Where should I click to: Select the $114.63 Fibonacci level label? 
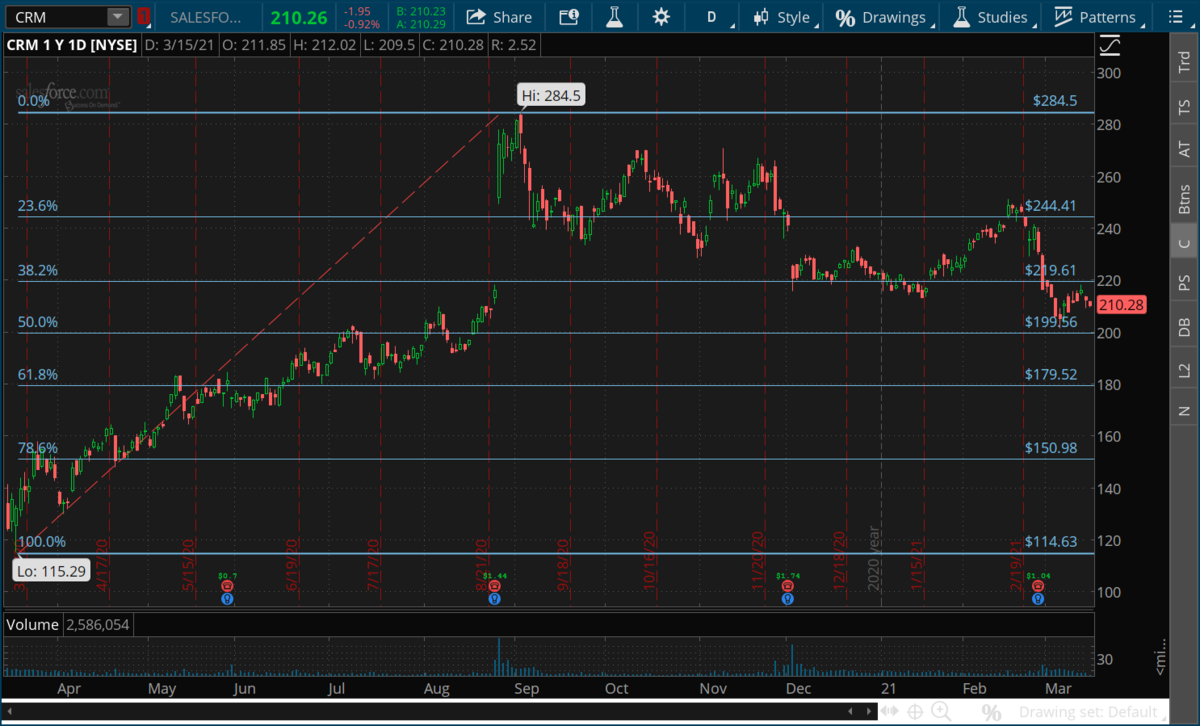[1050, 542]
